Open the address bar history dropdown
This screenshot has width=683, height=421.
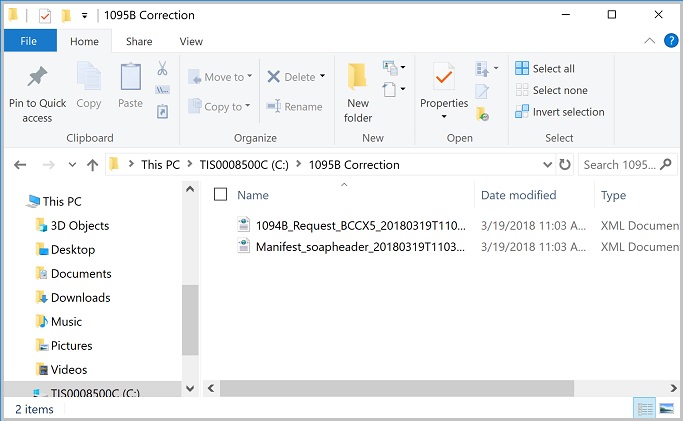pyautogui.click(x=546, y=165)
